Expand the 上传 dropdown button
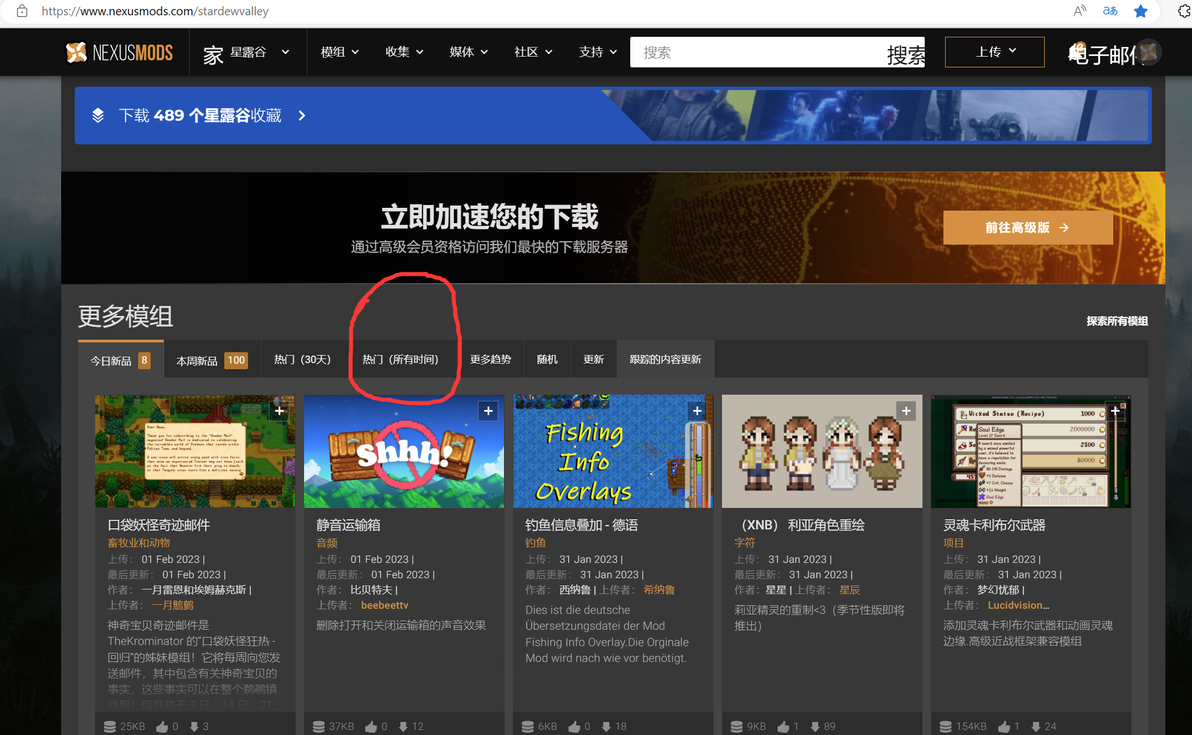1192x735 pixels. click(994, 52)
